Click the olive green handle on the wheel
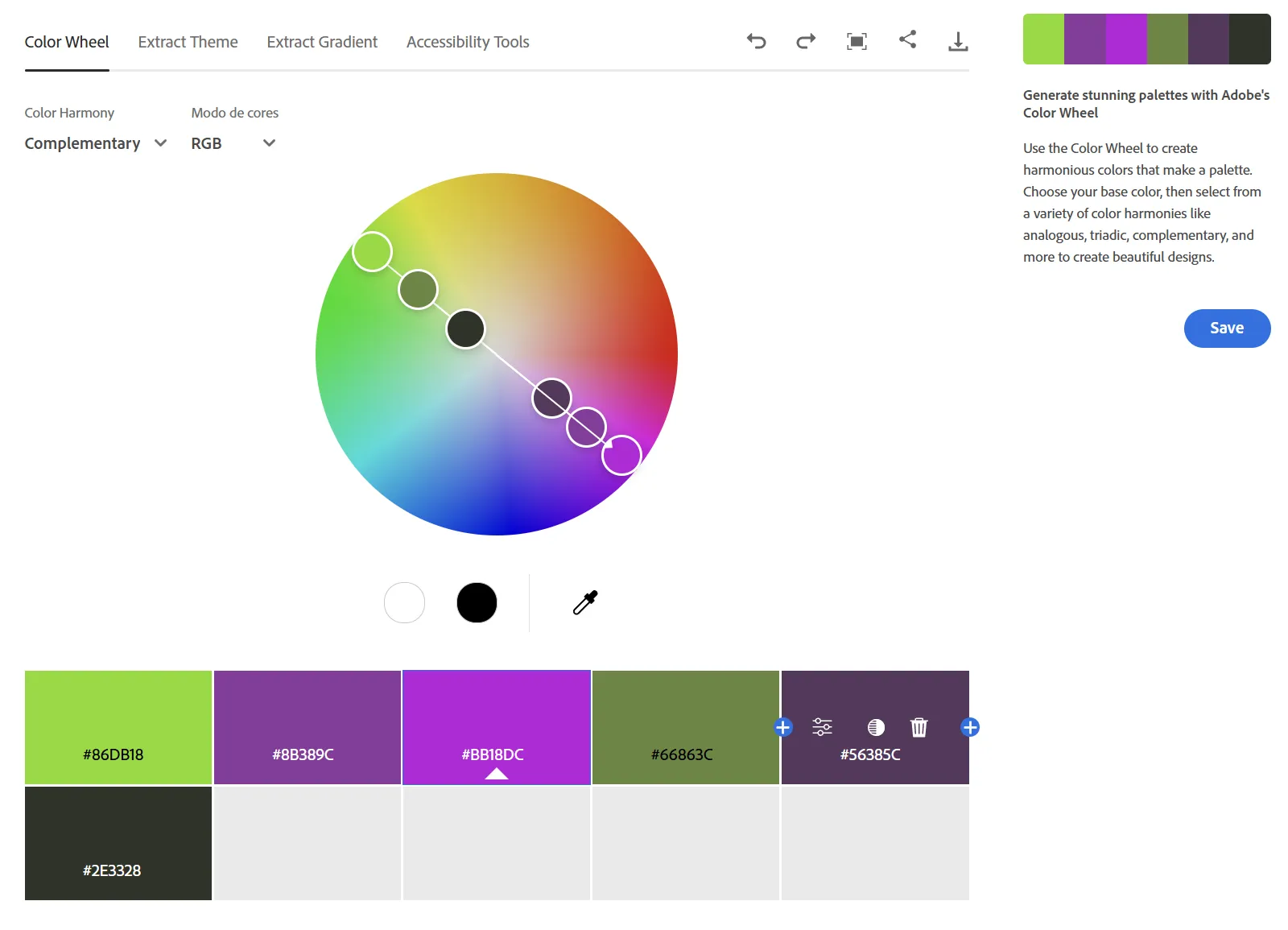Screen dimensions: 1288x930 pos(418,289)
